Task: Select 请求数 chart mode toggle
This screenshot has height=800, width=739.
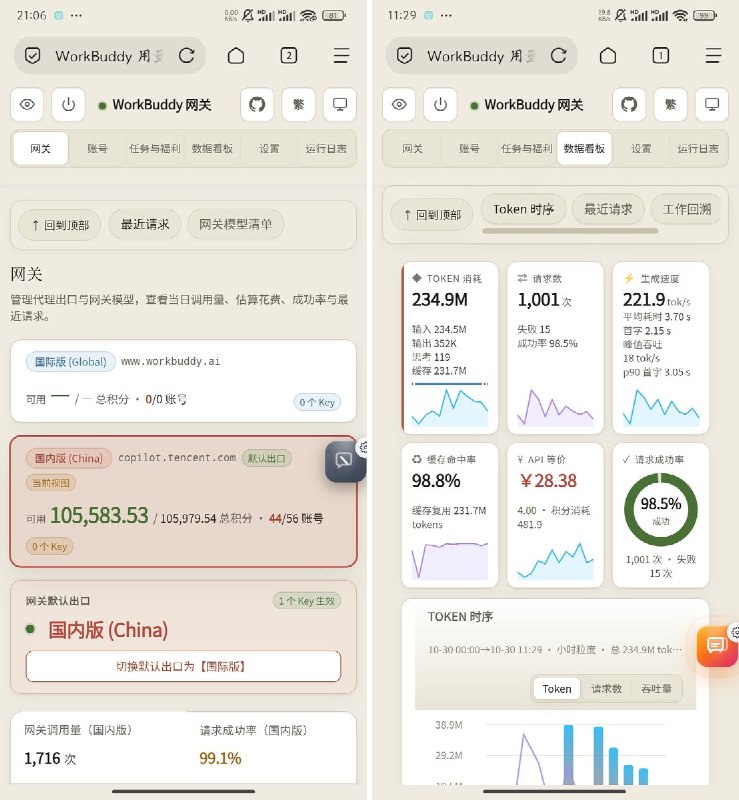Action: pyautogui.click(x=606, y=689)
